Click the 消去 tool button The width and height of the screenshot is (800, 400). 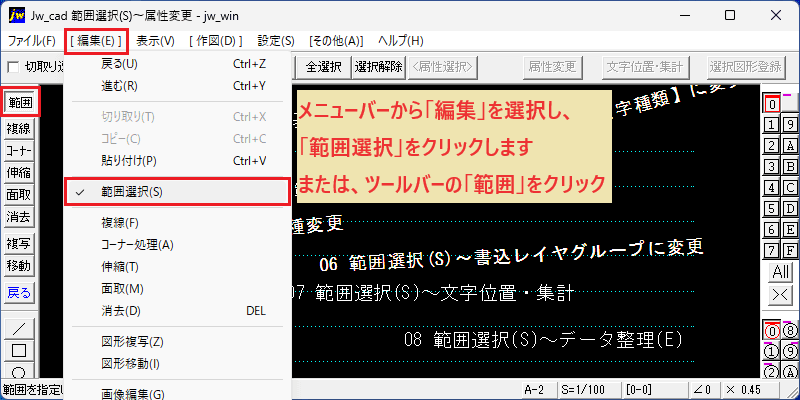click(x=19, y=217)
